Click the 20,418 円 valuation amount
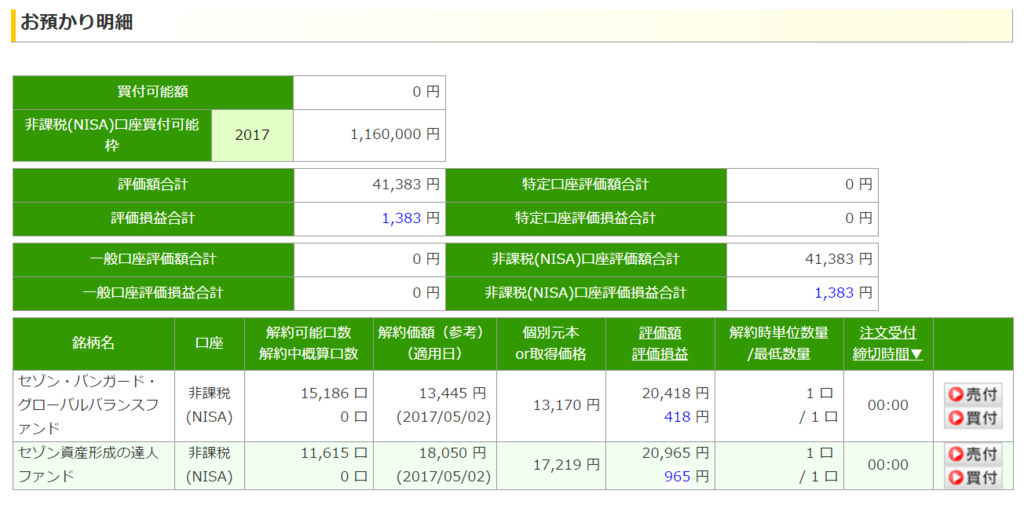Screen dimensions: 1024x505 (x=675, y=393)
